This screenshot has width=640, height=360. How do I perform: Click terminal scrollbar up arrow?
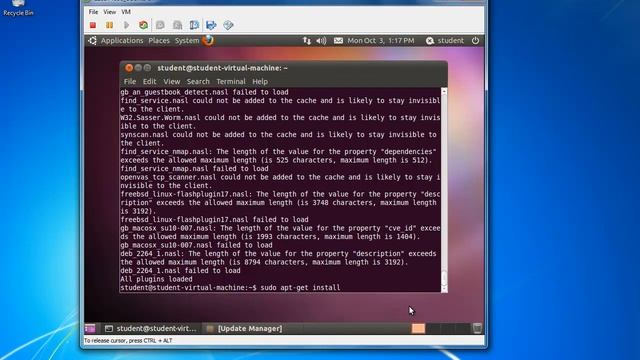coord(444,91)
